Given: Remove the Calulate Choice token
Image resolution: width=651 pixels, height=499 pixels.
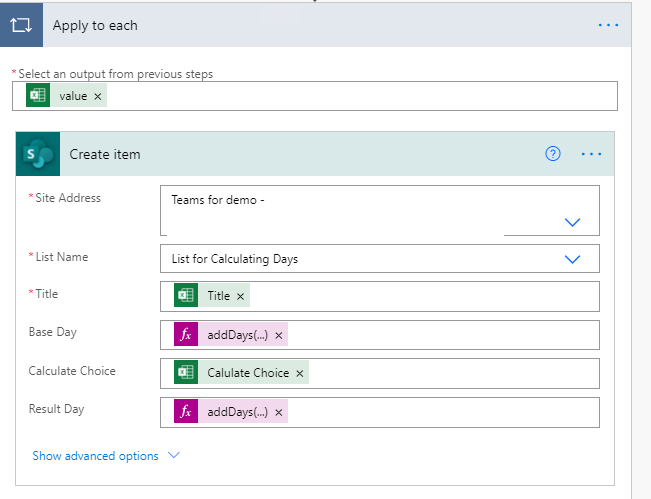Looking at the screenshot, I should [300, 374].
